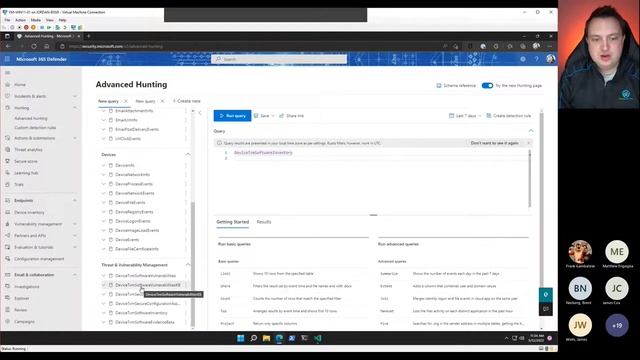Open Device inventory in the sidebar
This screenshot has height=360, width=640.
tap(29, 212)
